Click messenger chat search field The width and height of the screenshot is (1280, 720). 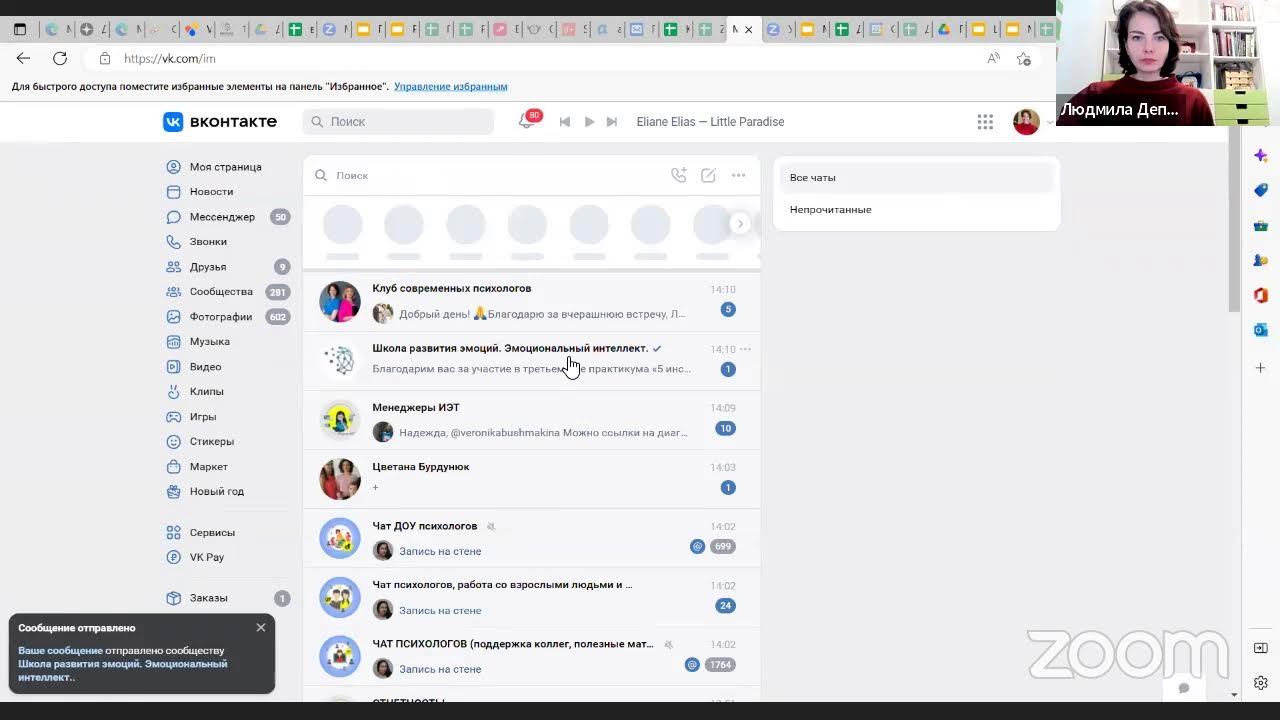490,175
